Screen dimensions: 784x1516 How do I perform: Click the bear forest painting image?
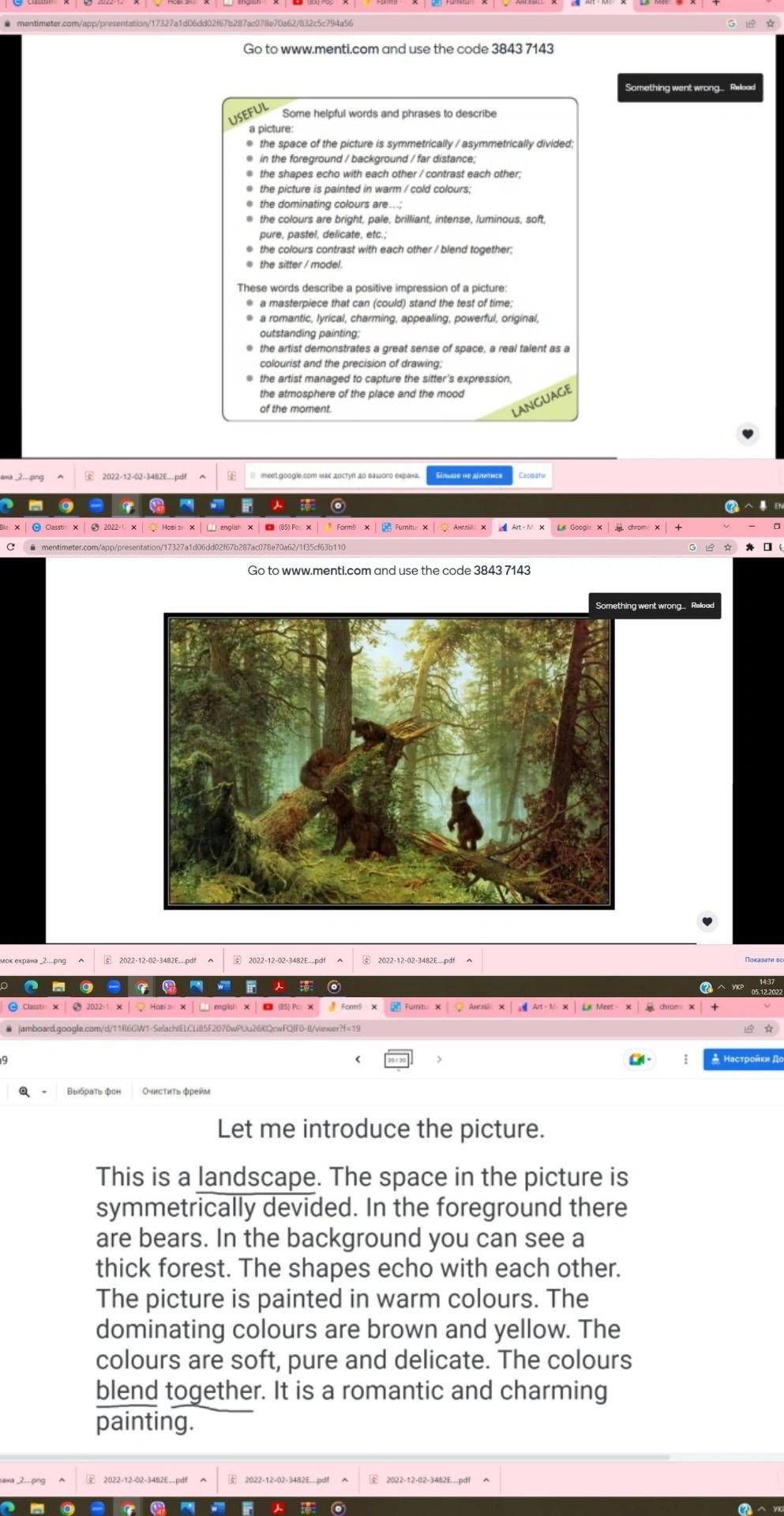389,761
